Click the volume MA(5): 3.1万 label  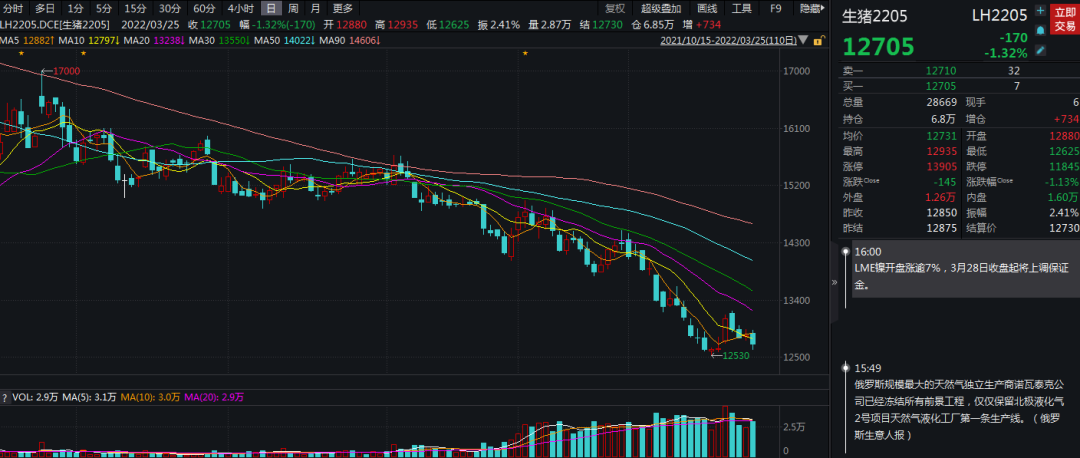click(x=90, y=397)
